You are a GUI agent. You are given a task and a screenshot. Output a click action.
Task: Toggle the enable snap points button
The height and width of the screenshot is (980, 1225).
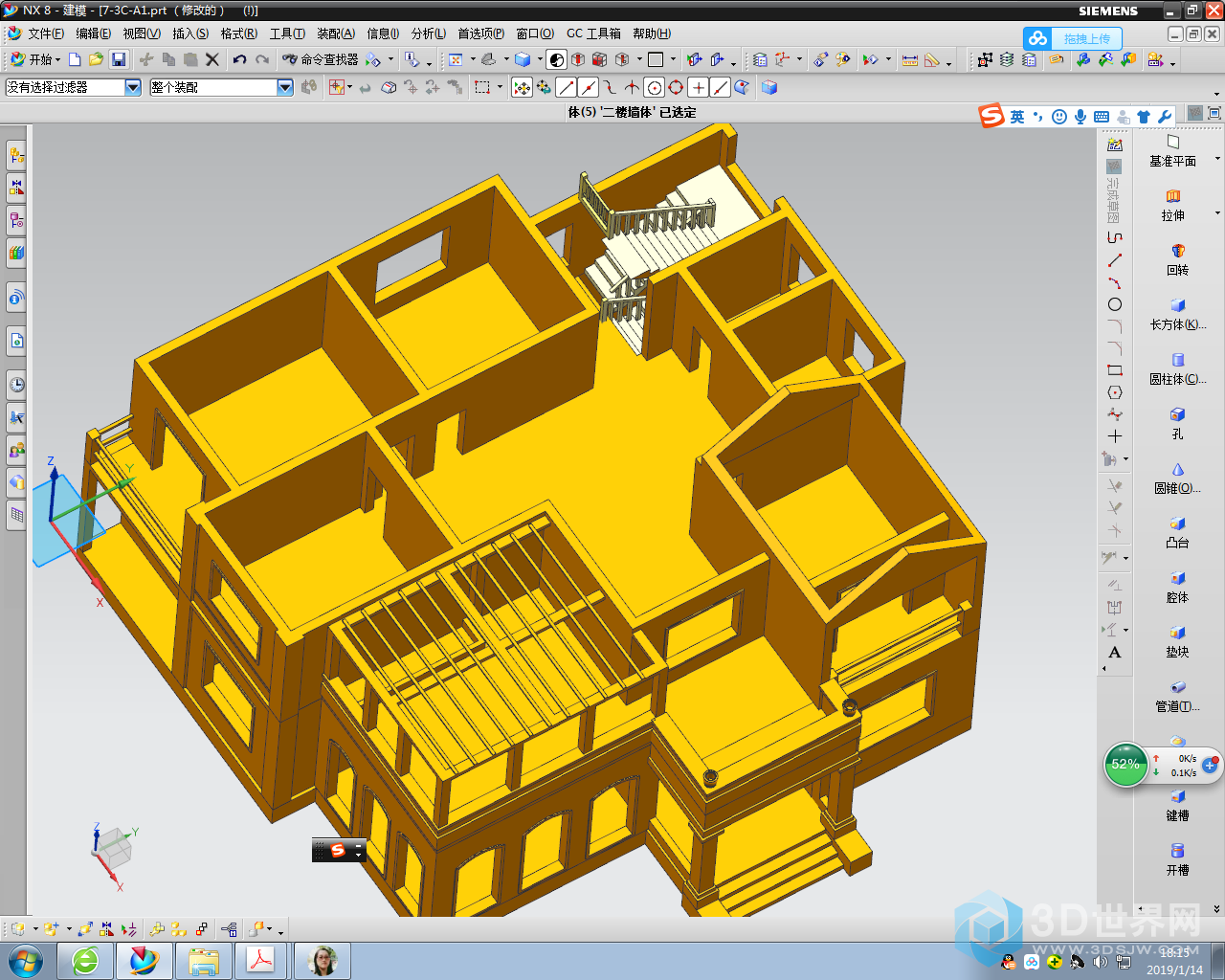(522, 88)
